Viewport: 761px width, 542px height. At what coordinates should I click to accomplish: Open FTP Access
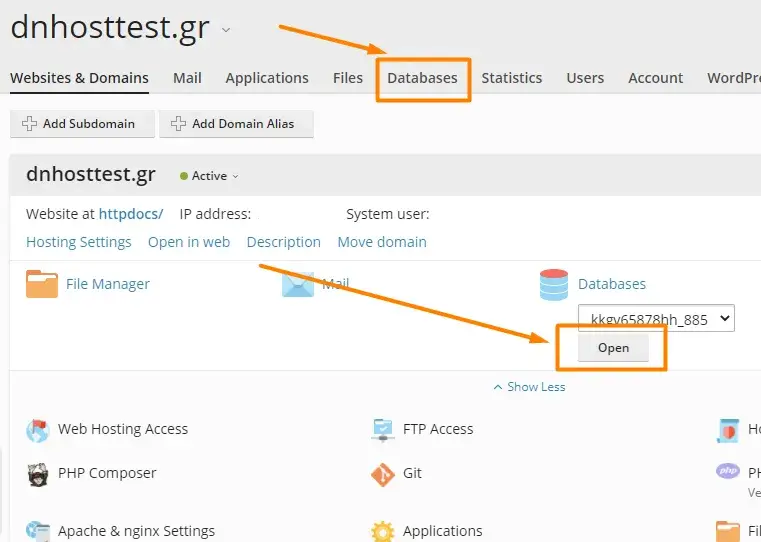coord(438,429)
